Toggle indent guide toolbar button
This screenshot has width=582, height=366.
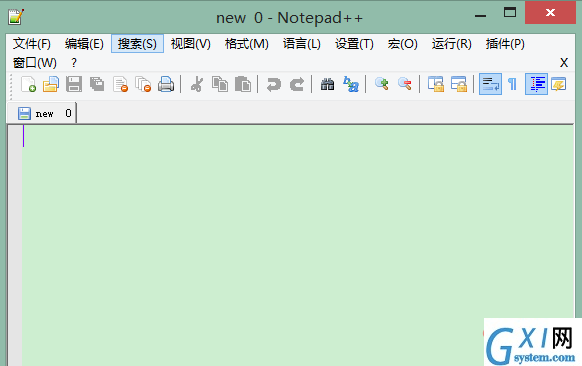536,84
